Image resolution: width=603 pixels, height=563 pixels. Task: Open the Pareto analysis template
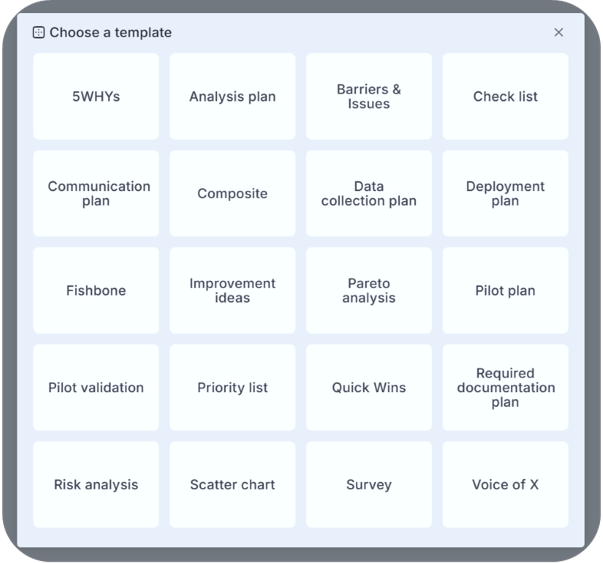369,291
